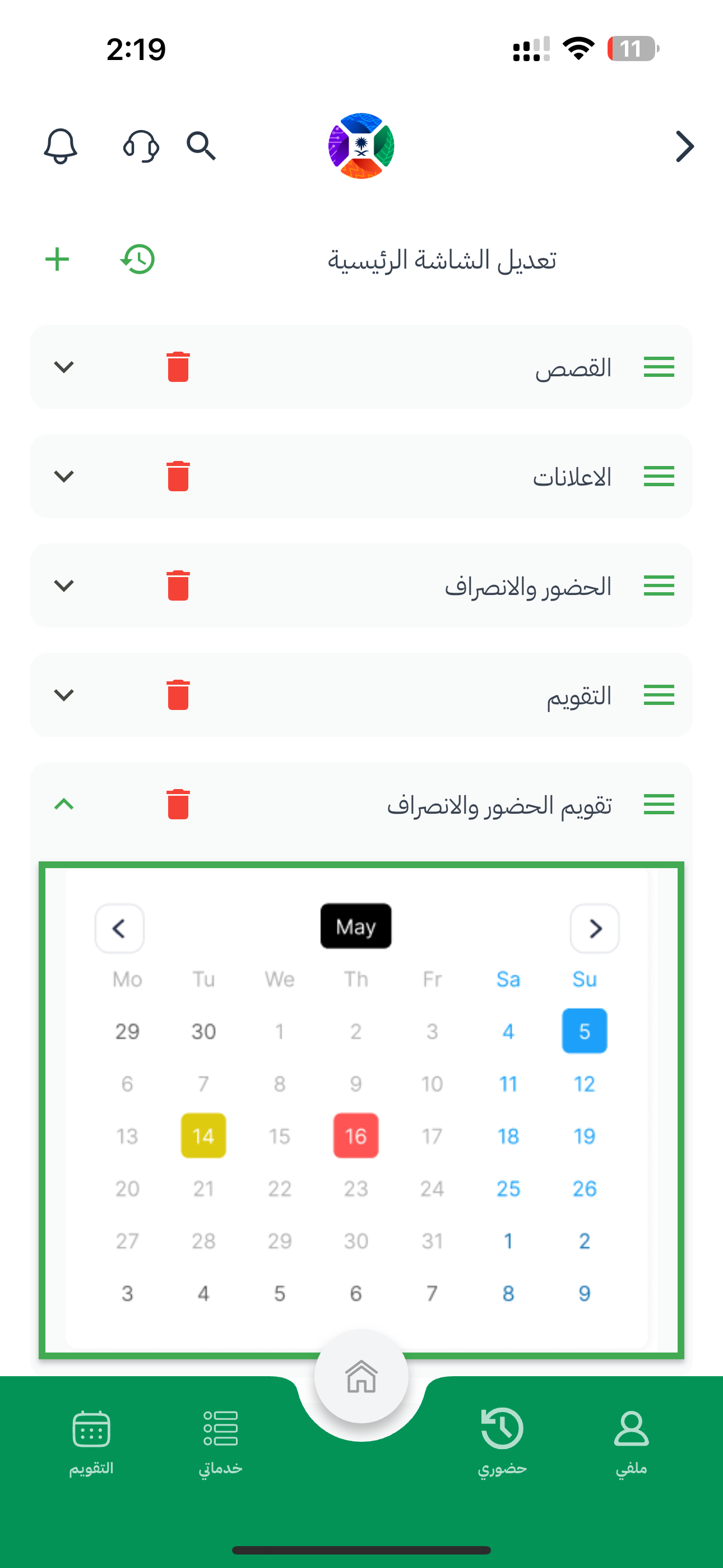Tap the green restore history icon
The image size is (723, 1568).
coord(137,259)
